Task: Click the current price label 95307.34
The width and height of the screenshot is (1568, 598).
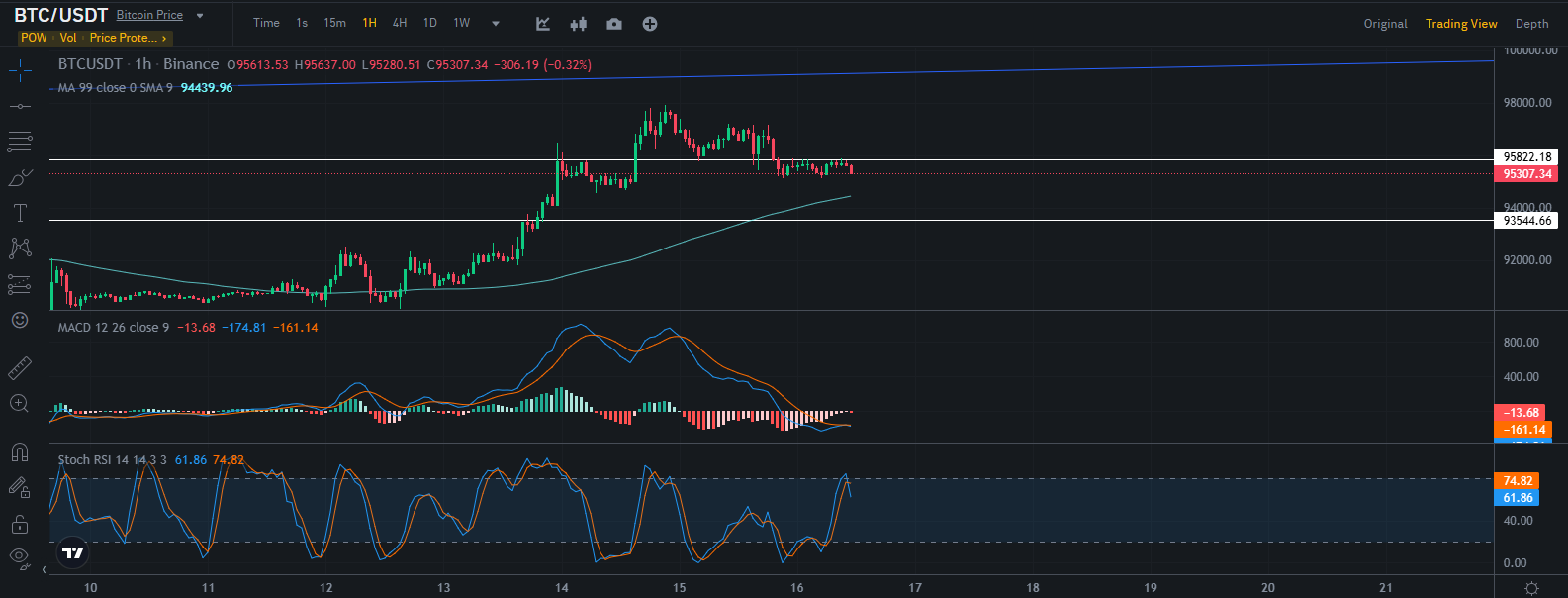Action: pyautogui.click(x=1527, y=174)
